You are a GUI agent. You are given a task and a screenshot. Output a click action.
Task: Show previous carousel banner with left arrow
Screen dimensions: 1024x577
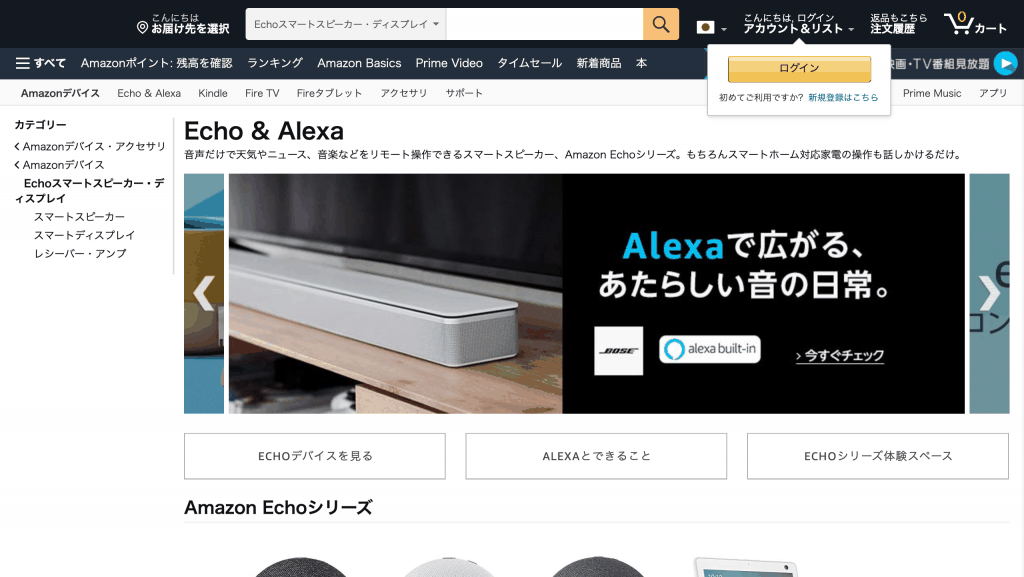[x=204, y=293]
